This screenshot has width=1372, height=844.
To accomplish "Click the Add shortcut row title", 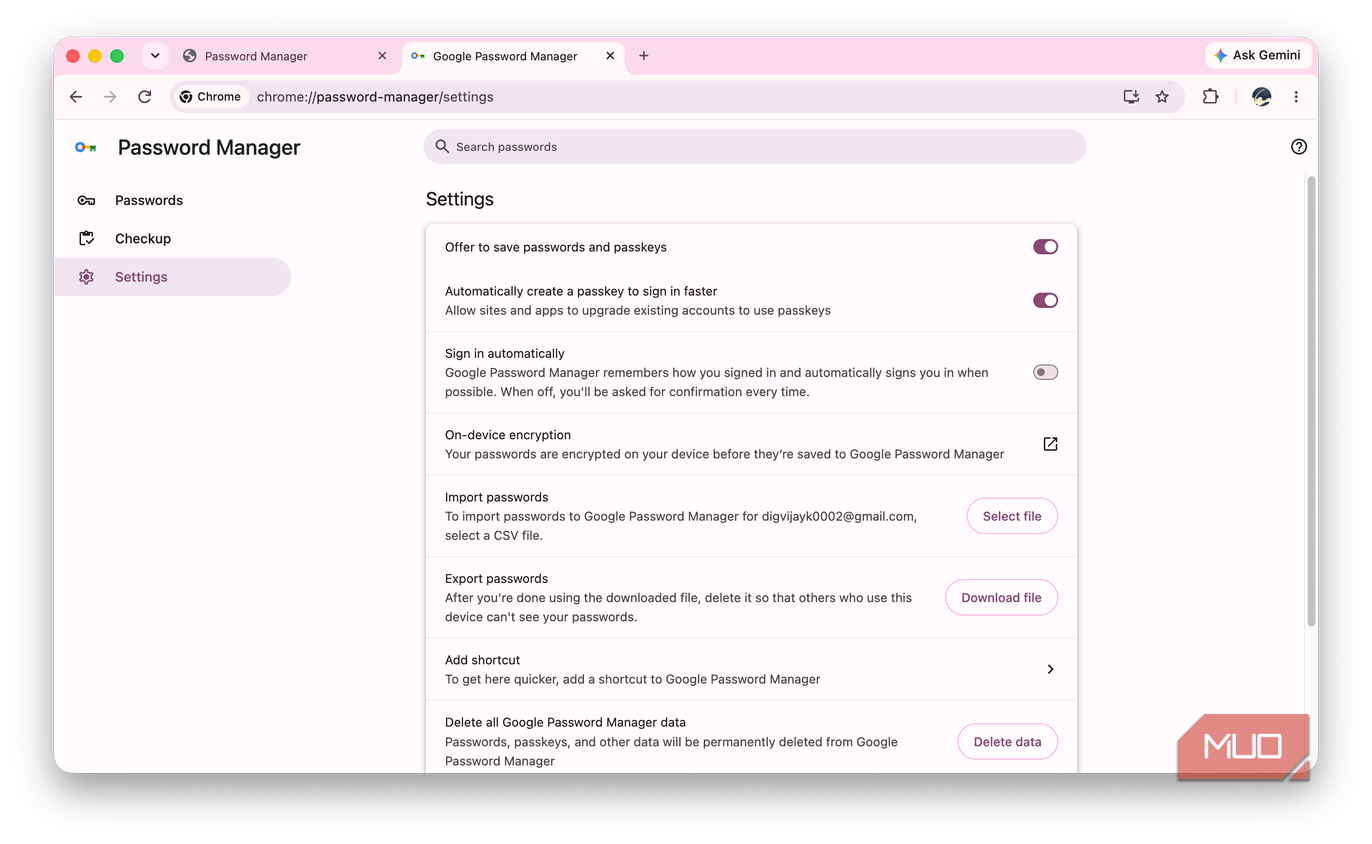I will click(x=482, y=660).
